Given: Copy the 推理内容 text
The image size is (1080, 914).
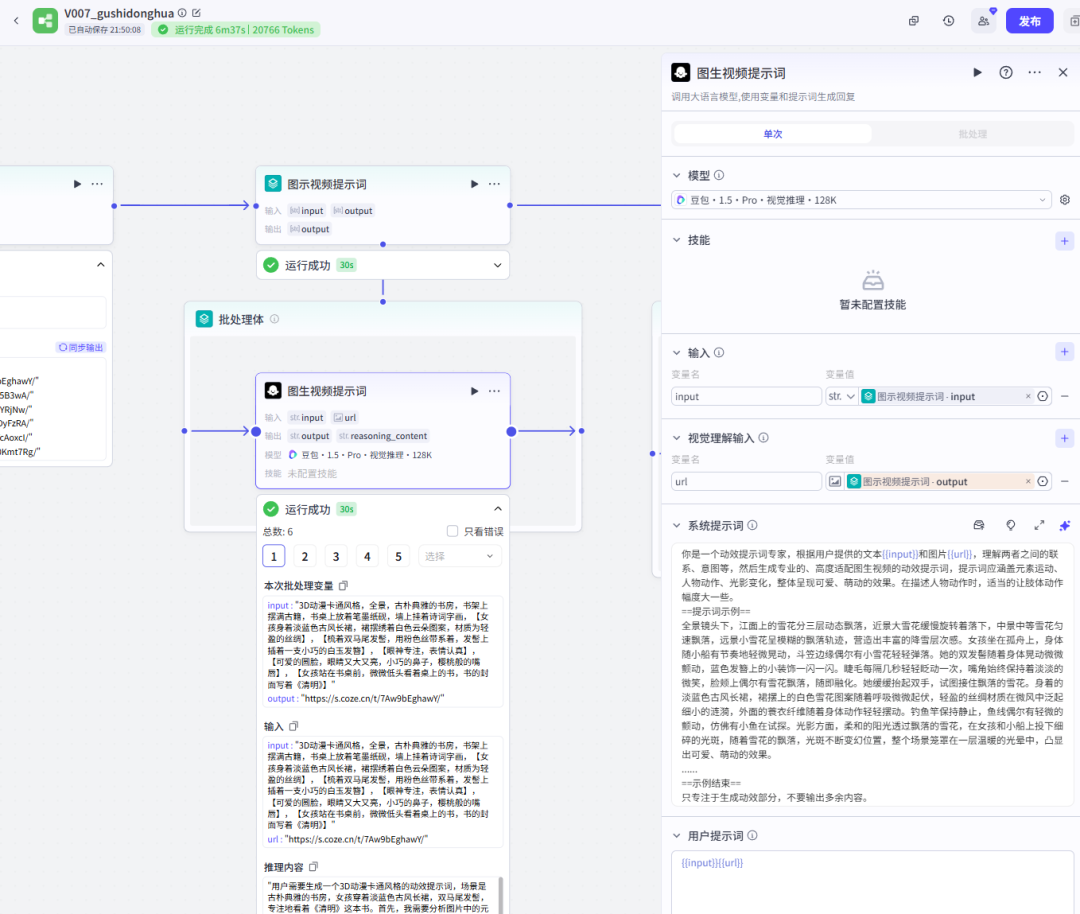Looking at the screenshot, I should (x=314, y=867).
